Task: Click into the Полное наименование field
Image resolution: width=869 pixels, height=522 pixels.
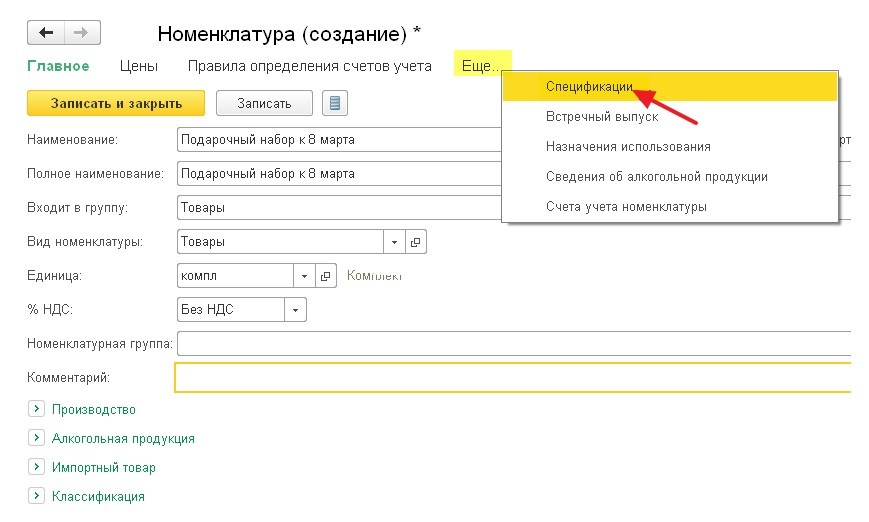Action: (339, 173)
